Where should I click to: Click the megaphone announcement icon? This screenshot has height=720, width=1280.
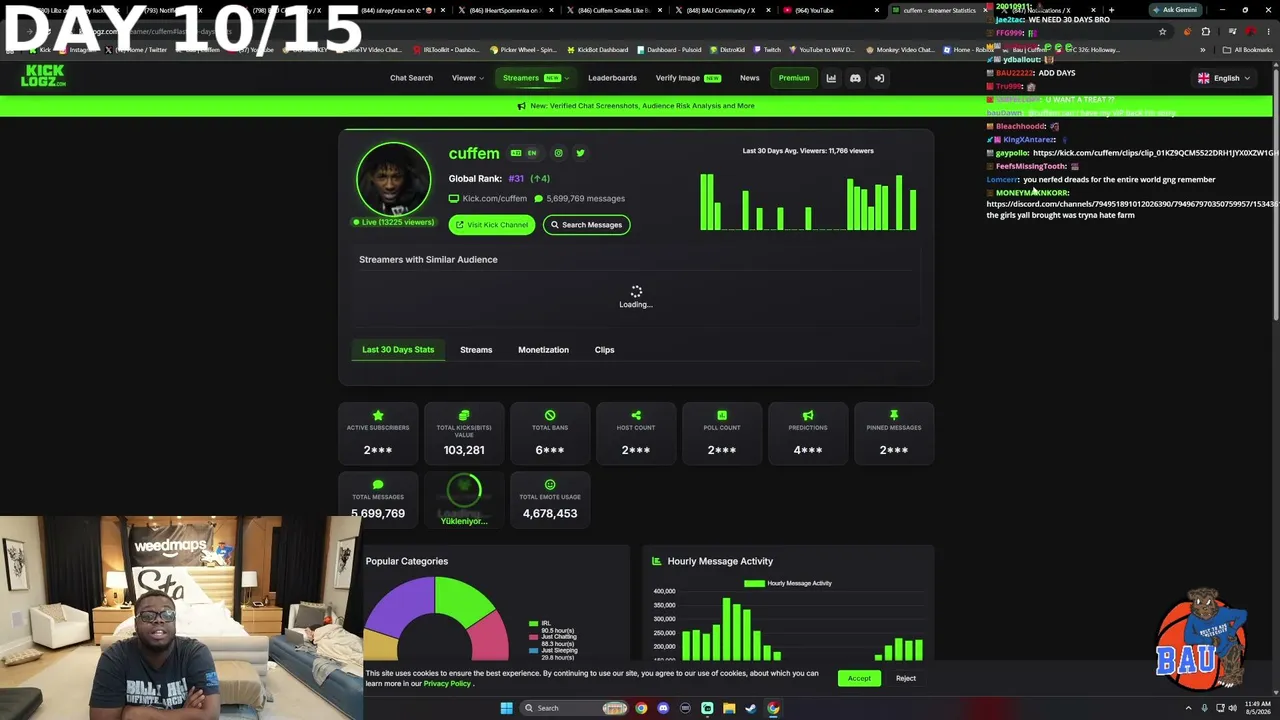521,106
